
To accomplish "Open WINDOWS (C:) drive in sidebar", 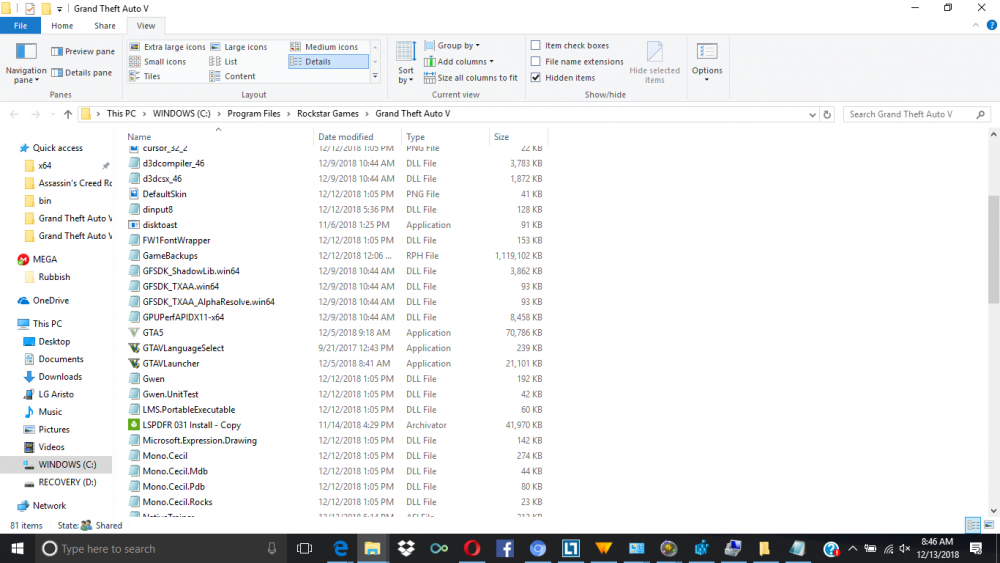I will pyautogui.click(x=66, y=465).
